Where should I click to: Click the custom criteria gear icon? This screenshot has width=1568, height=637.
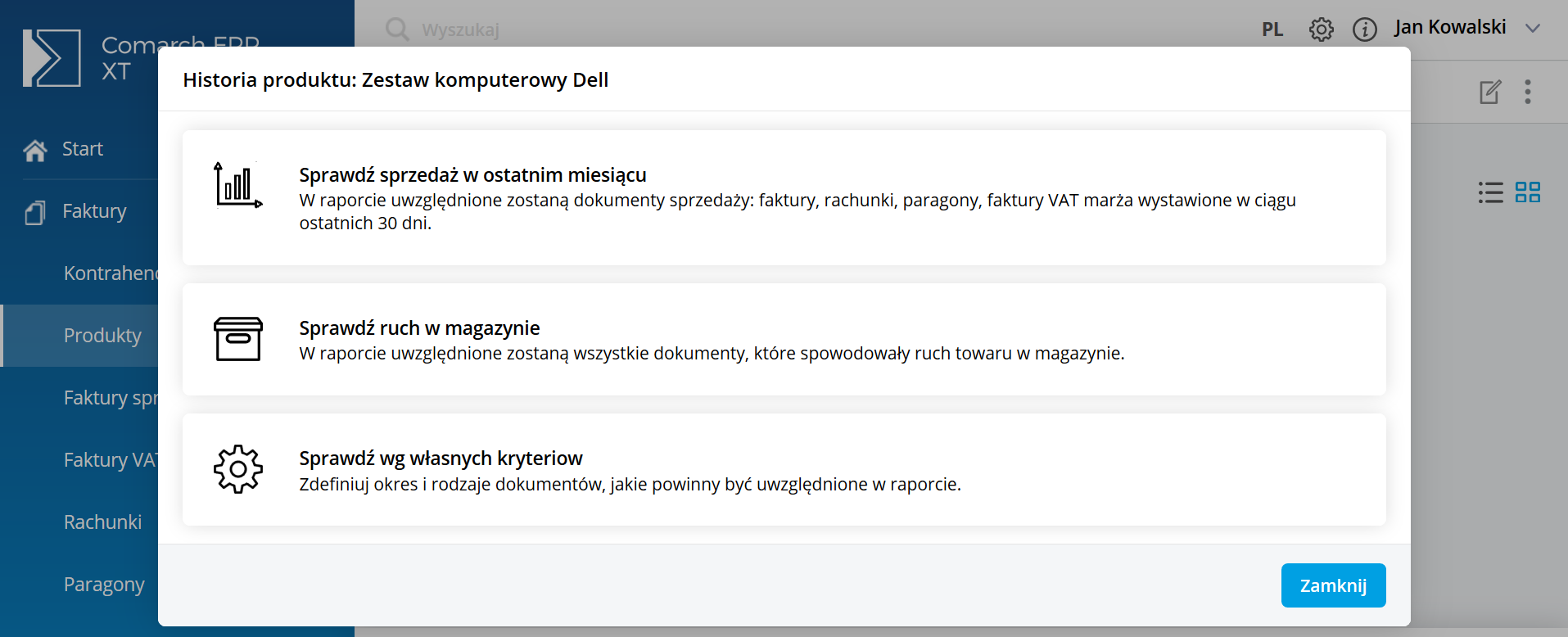[237, 469]
